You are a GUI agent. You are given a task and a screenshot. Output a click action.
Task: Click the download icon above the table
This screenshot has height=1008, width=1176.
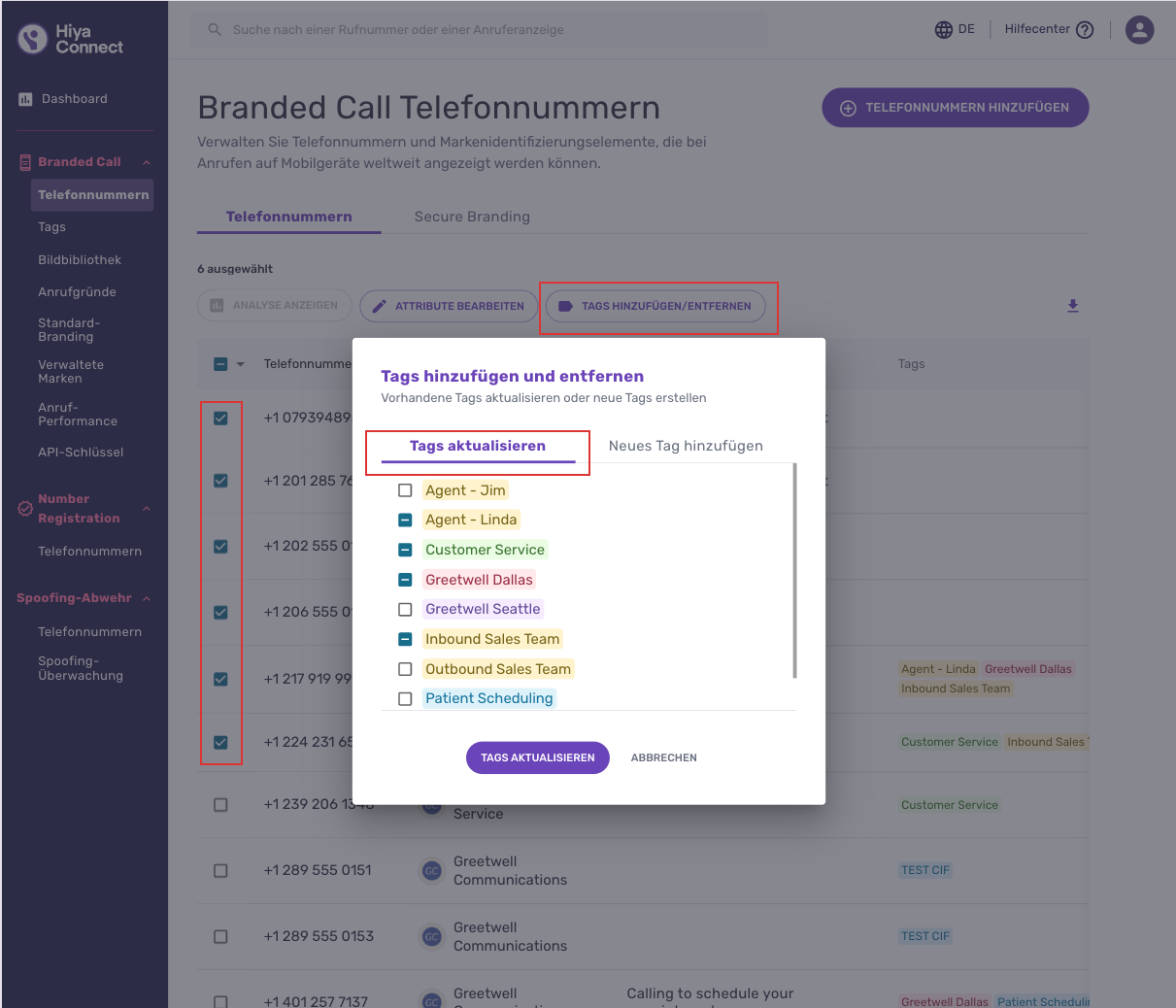tap(1073, 306)
